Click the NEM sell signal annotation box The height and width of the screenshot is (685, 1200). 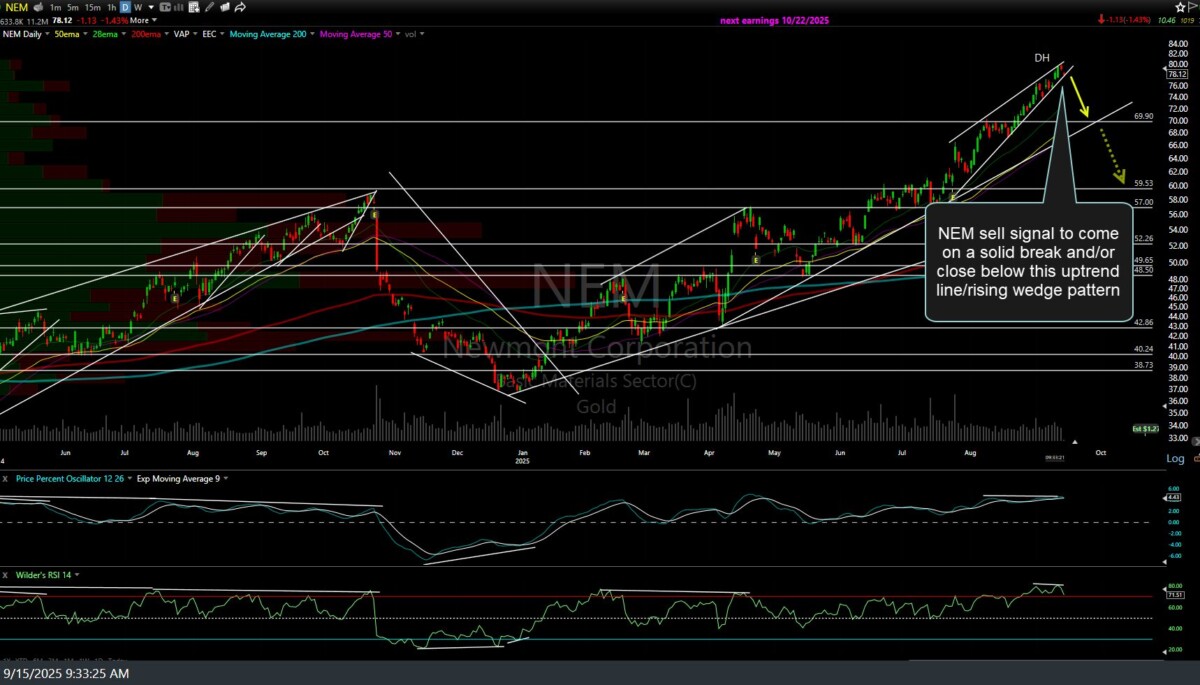1028,261
